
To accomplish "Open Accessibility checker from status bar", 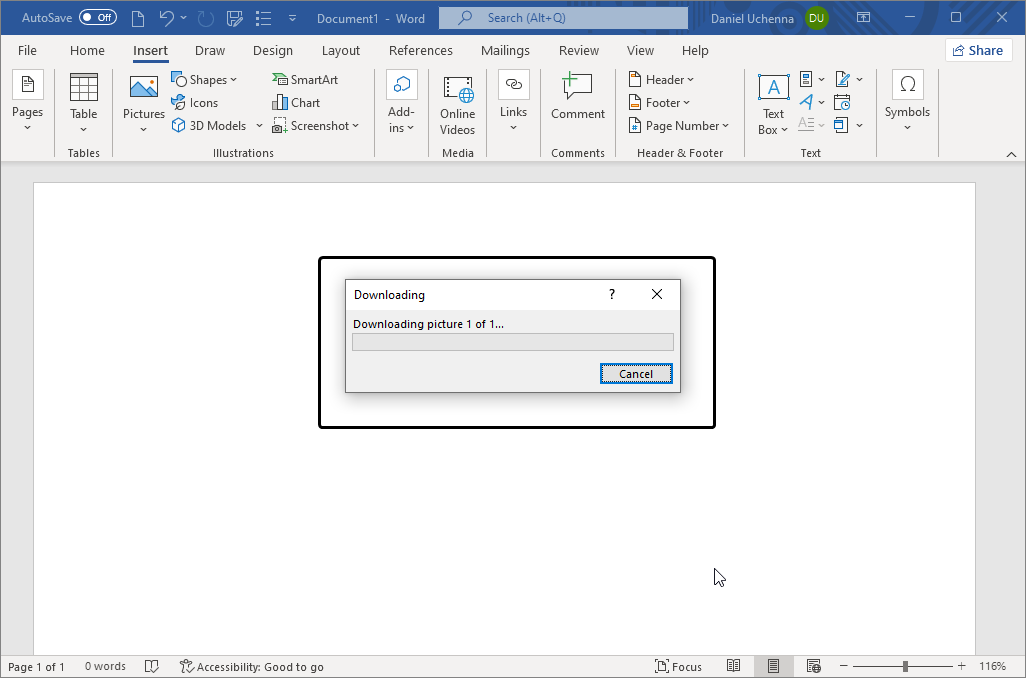I will click(x=251, y=666).
